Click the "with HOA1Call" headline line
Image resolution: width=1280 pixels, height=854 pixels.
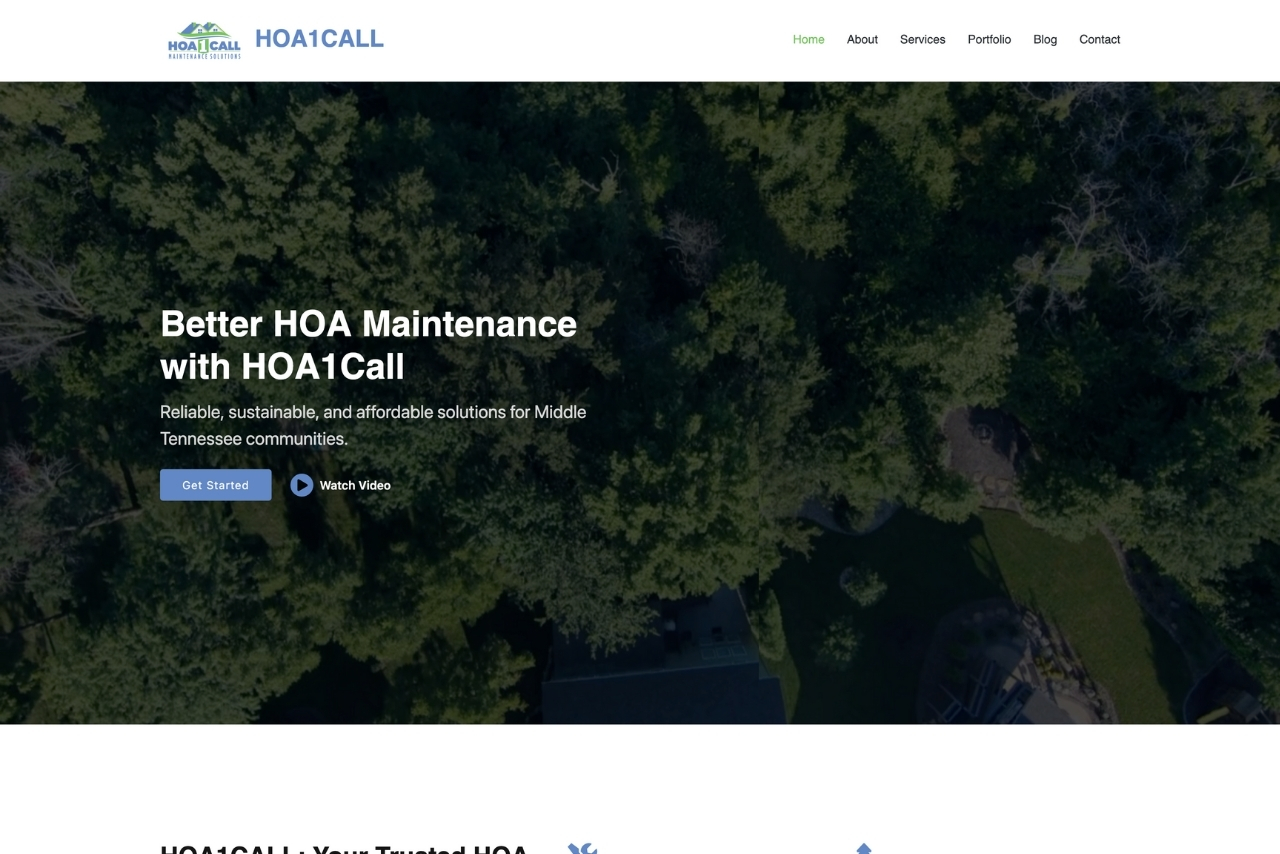(x=282, y=367)
